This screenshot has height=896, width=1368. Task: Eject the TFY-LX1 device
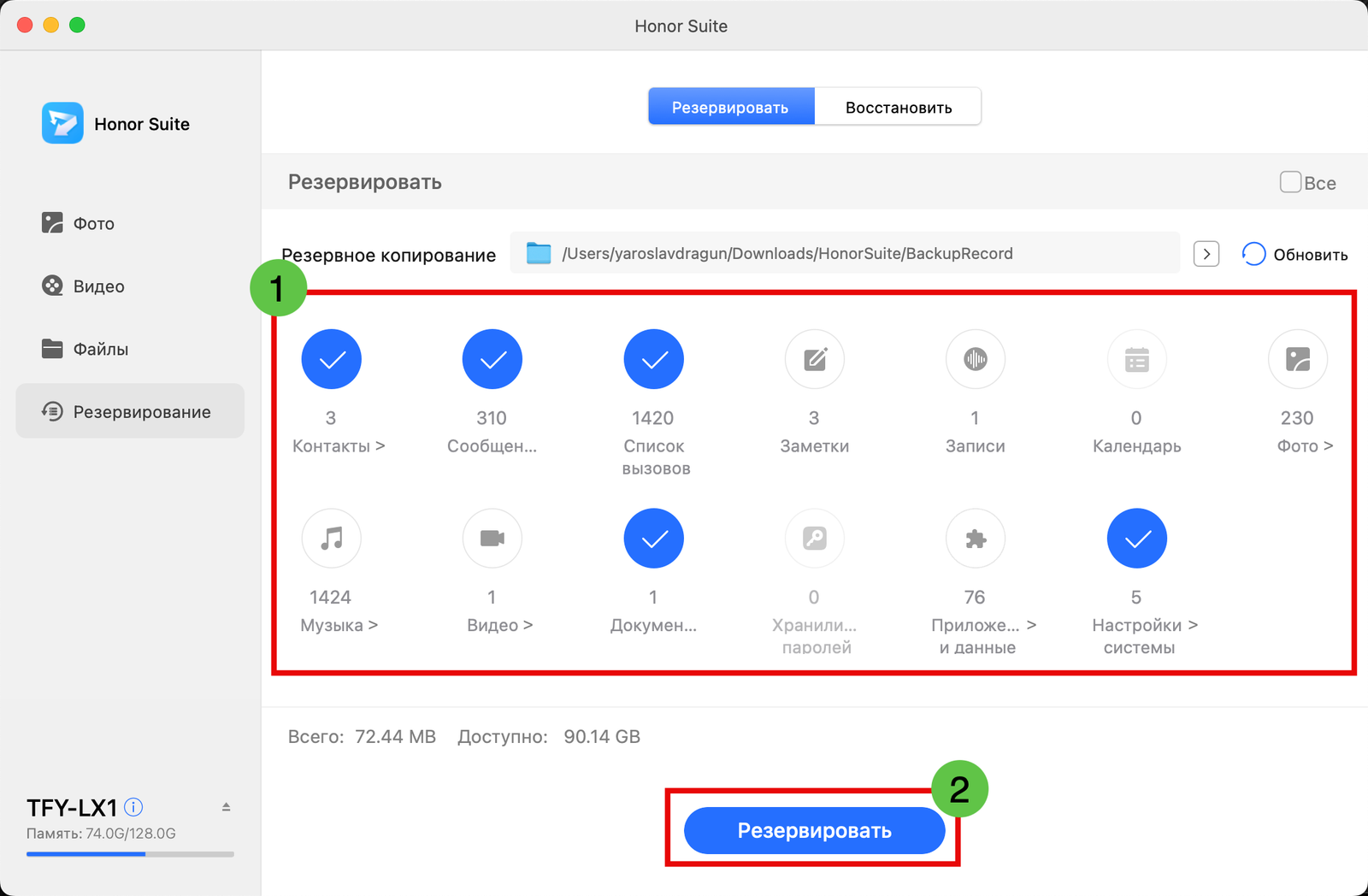(227, 806)
